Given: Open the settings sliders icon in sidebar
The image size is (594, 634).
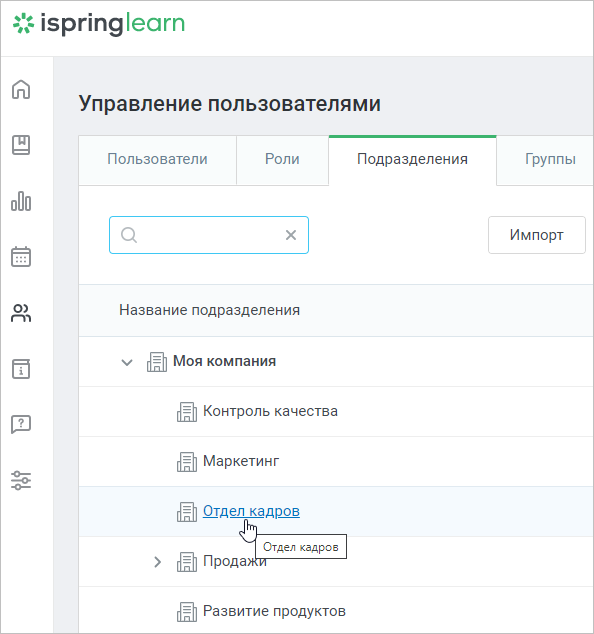Looking at the screenshot, I should 21,480.
